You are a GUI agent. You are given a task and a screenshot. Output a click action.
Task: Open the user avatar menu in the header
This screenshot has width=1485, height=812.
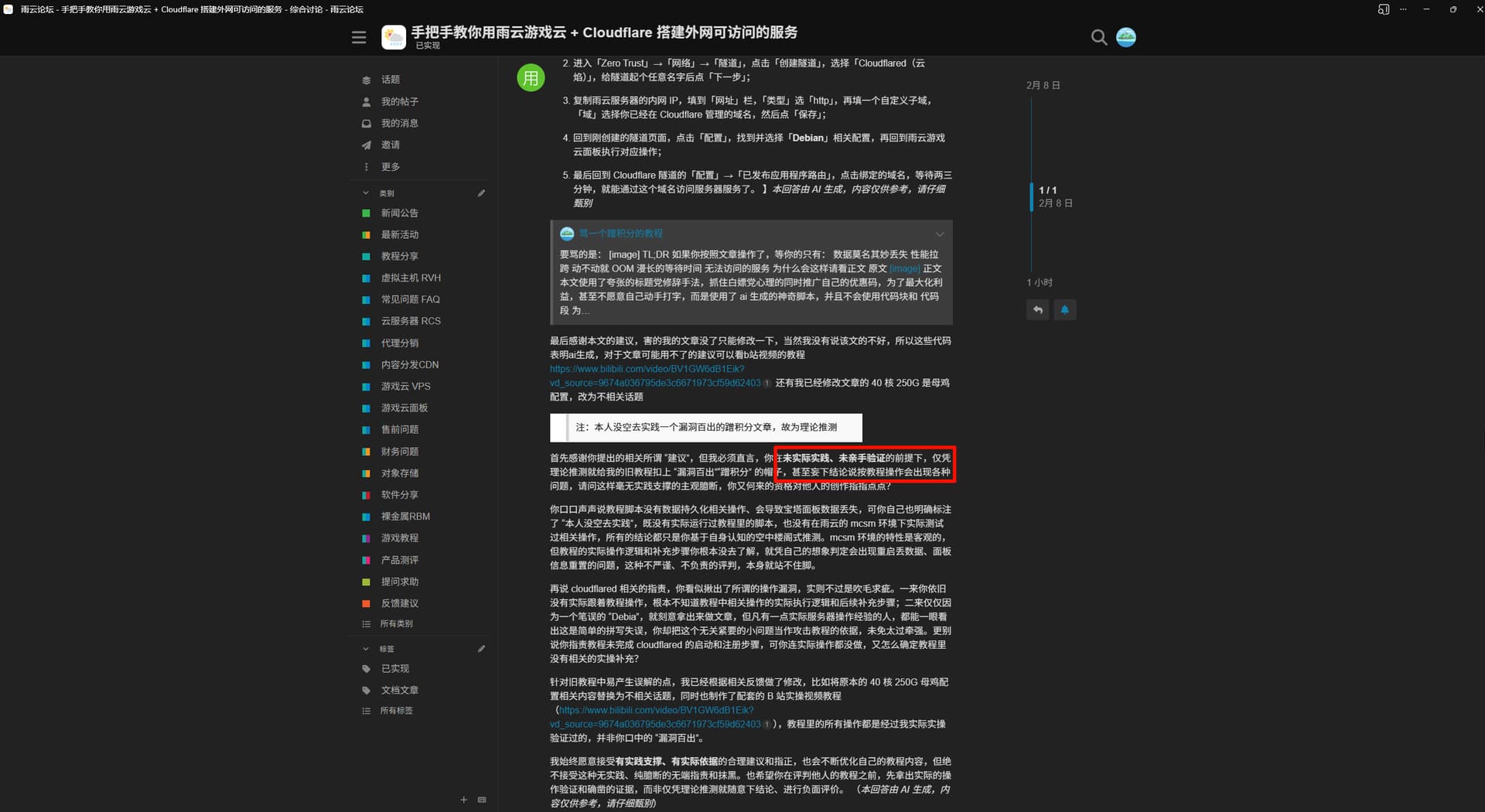(1126, 37)
